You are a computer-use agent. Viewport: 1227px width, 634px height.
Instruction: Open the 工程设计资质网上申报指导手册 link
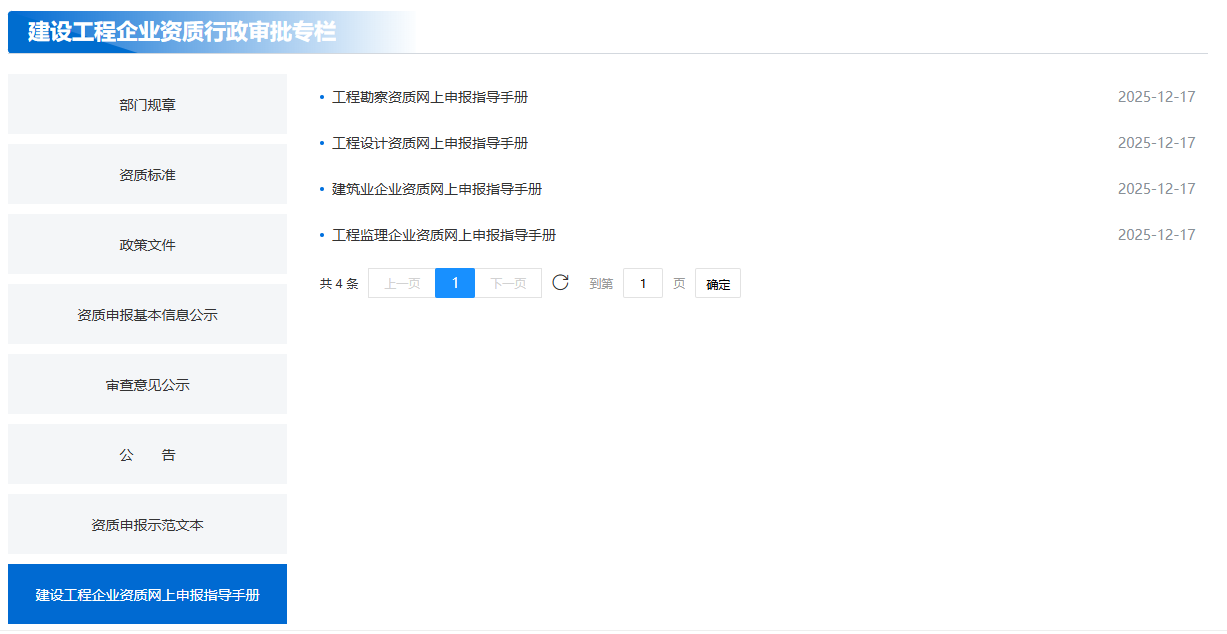tap(430, 143)
